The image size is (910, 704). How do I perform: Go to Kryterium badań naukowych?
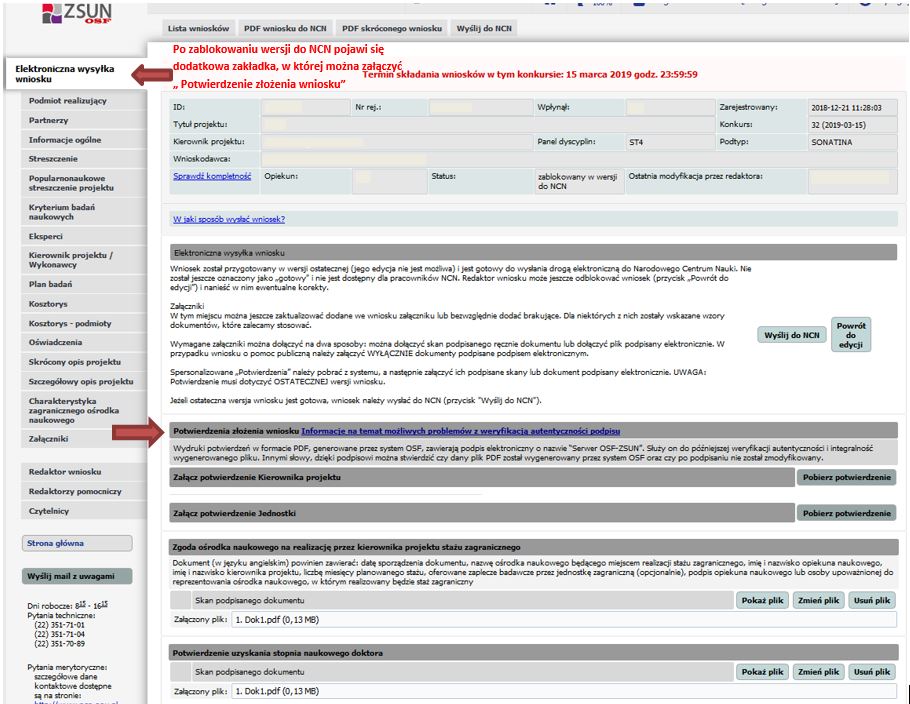click(x=84, y=212)
